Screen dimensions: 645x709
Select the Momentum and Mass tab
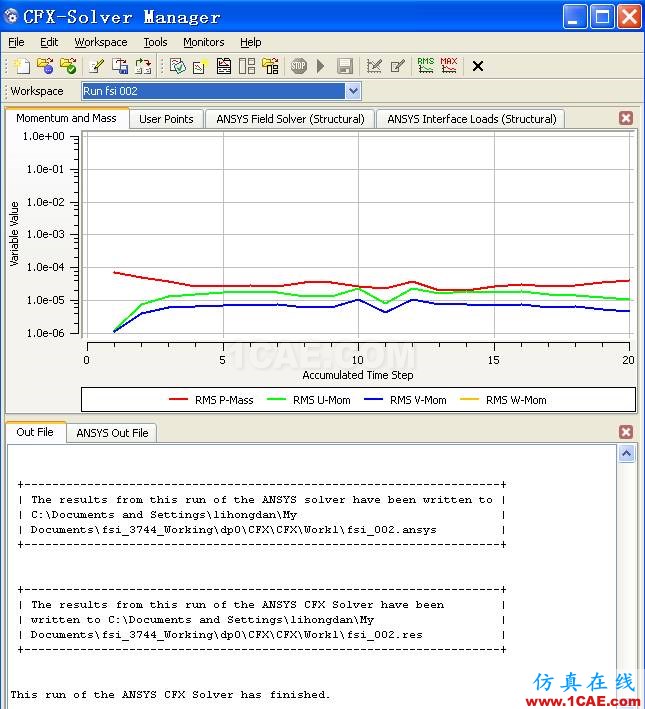pos(66,118)
